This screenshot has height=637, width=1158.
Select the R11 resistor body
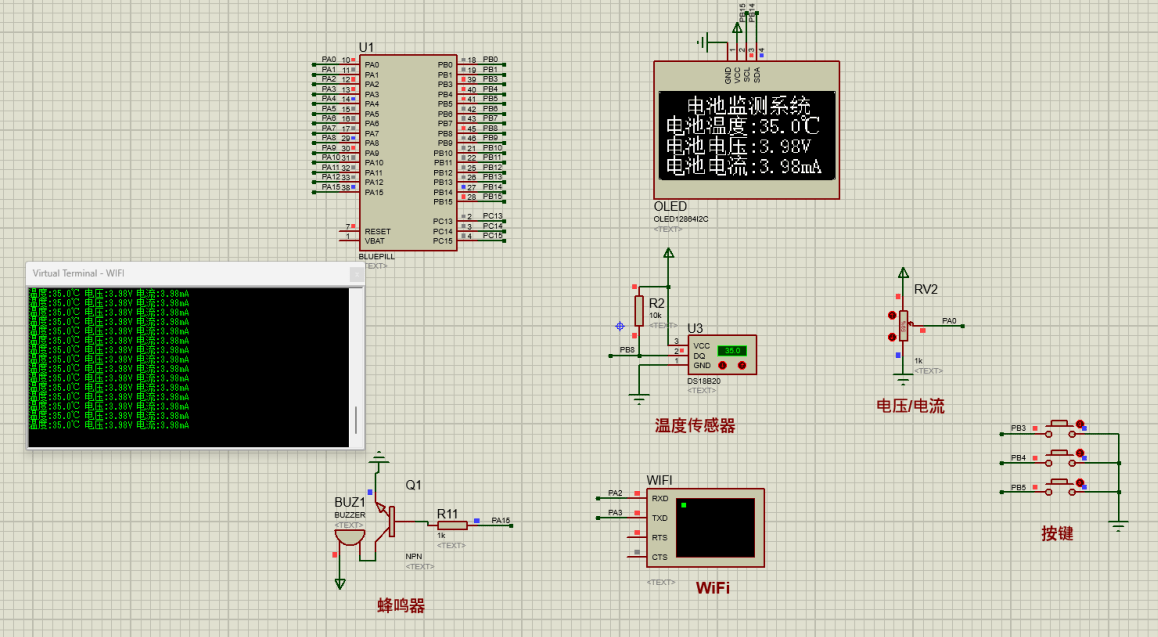(x=452, y=524)
